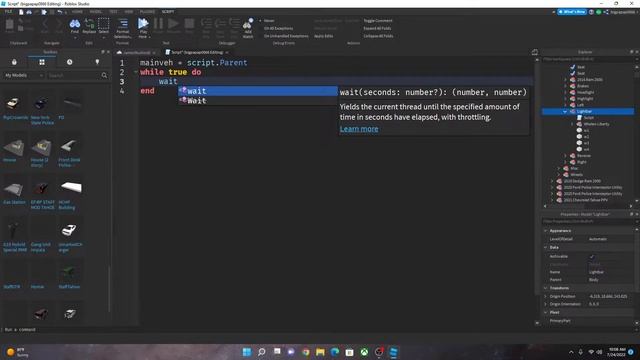Switch to Toolbox Inventory grid tab
This screenshot has height=360, width=640.
[x=42, y=62]
